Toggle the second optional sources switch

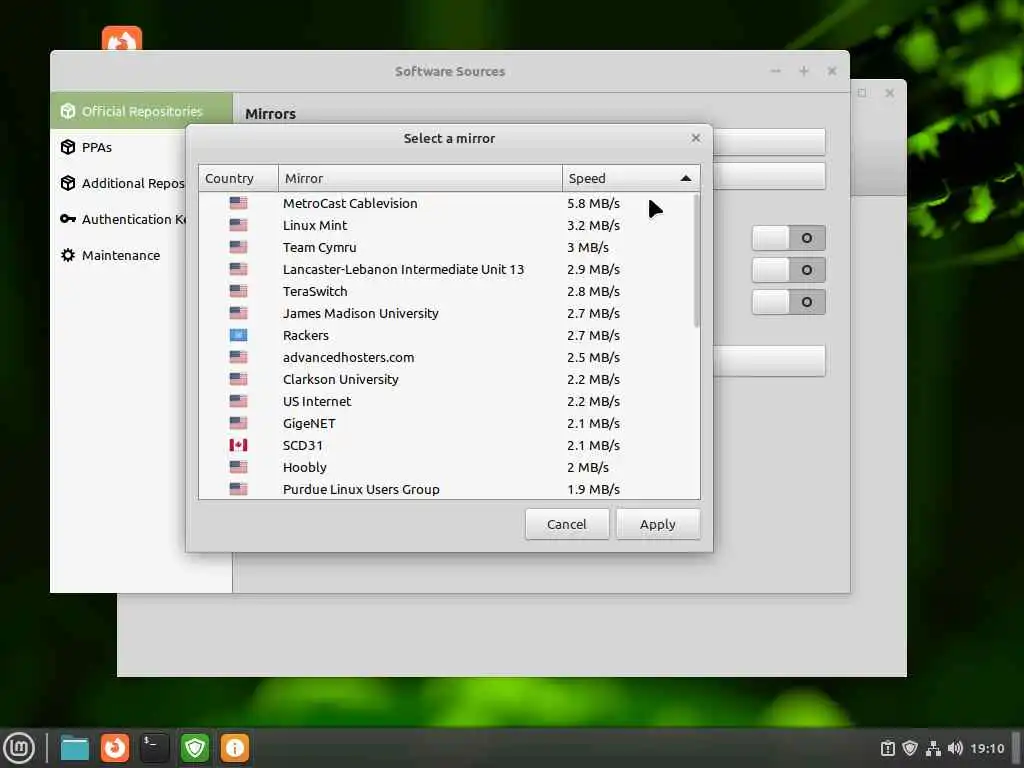(788, 270)
